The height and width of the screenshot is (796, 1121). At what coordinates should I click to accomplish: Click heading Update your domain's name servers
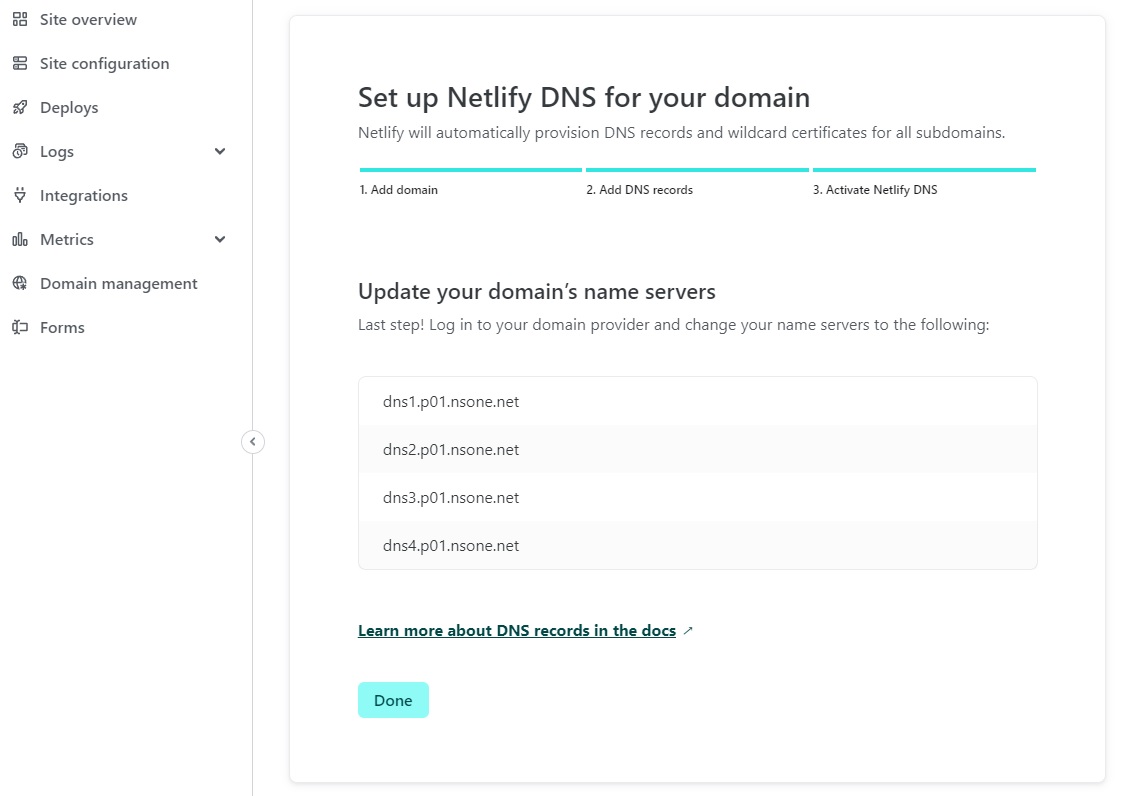[537, 292]
